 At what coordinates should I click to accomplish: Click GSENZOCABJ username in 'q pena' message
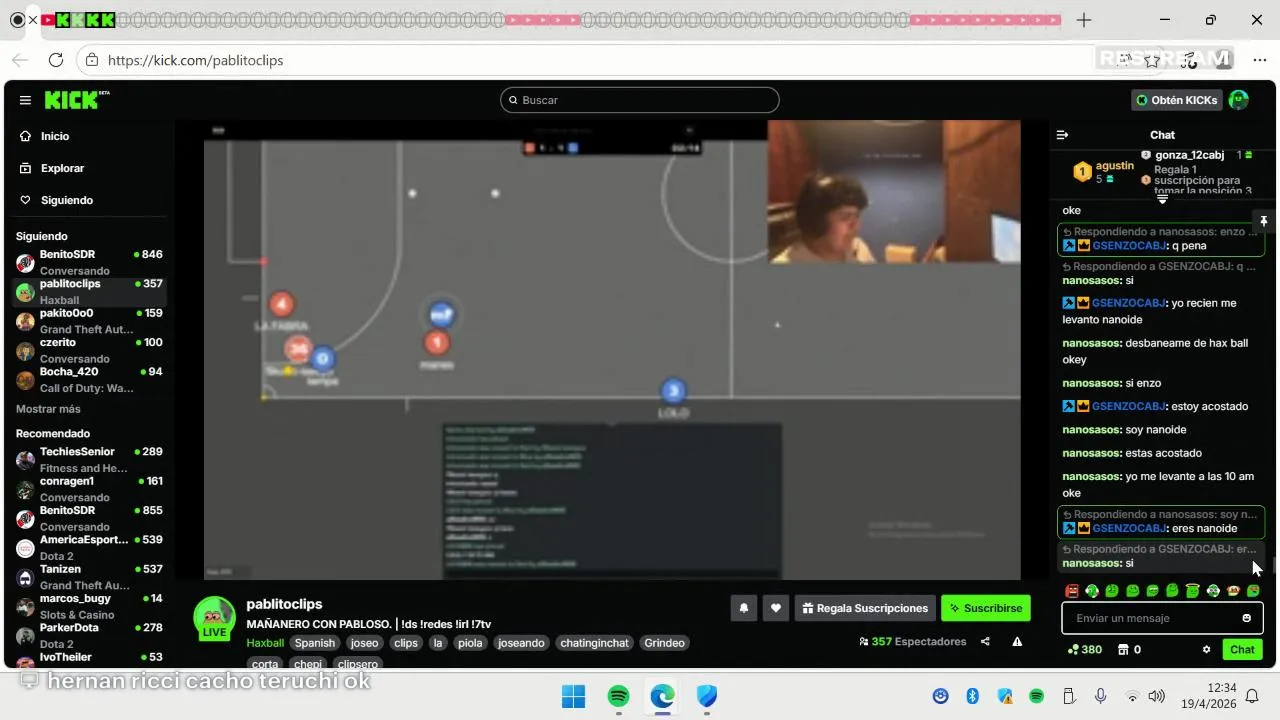click(x=1129, y=245)
